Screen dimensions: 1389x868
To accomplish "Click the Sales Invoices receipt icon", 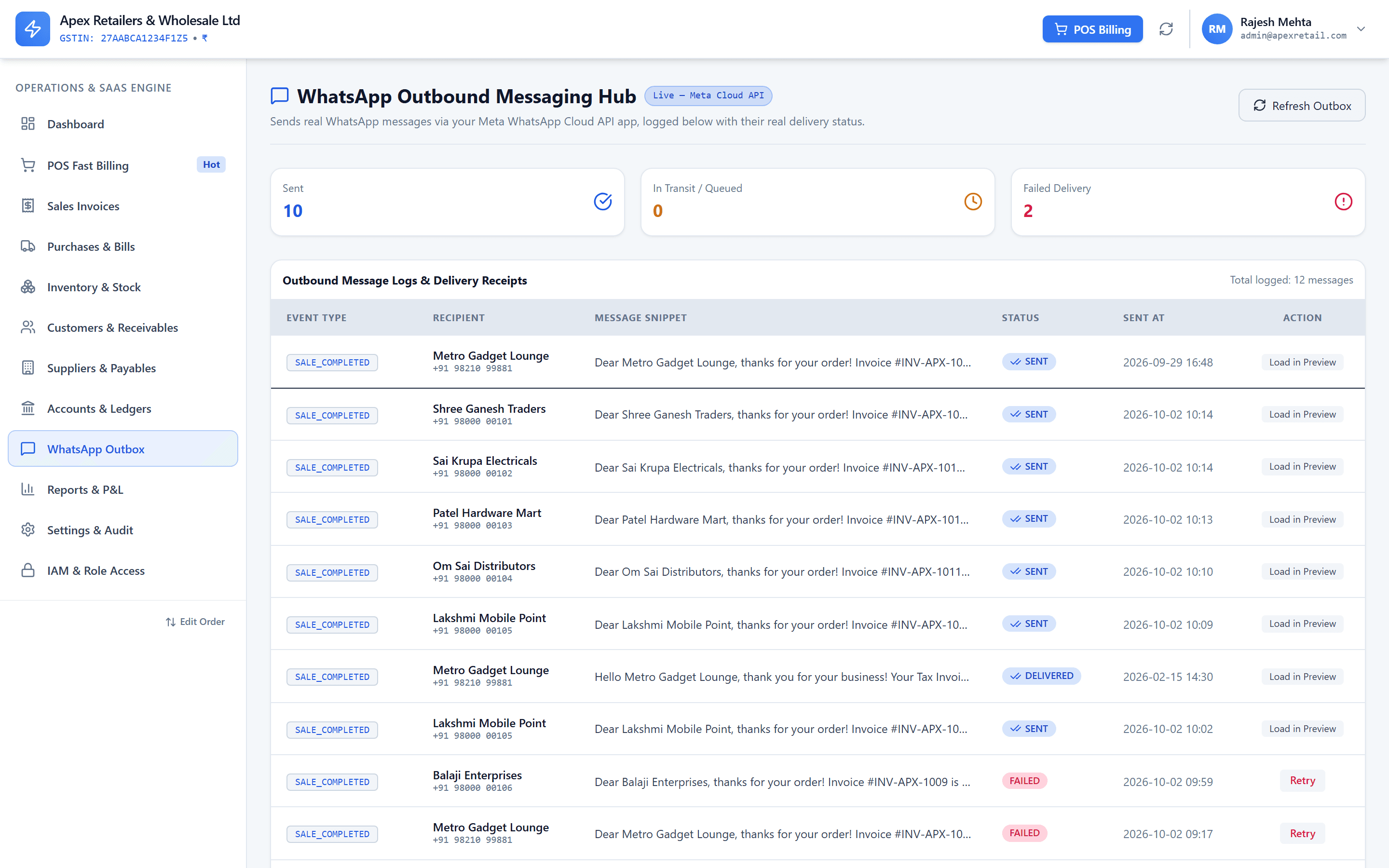I will click(28, 205).
